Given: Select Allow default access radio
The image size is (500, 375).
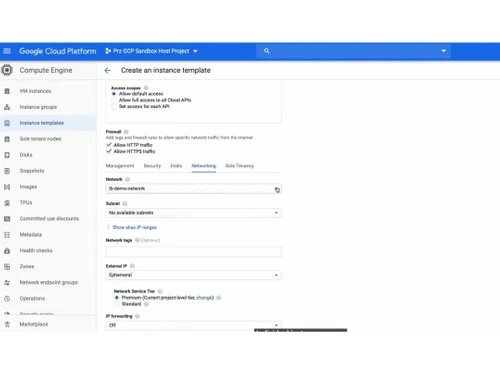Looking at the screenshot, I should pos(114,94).
